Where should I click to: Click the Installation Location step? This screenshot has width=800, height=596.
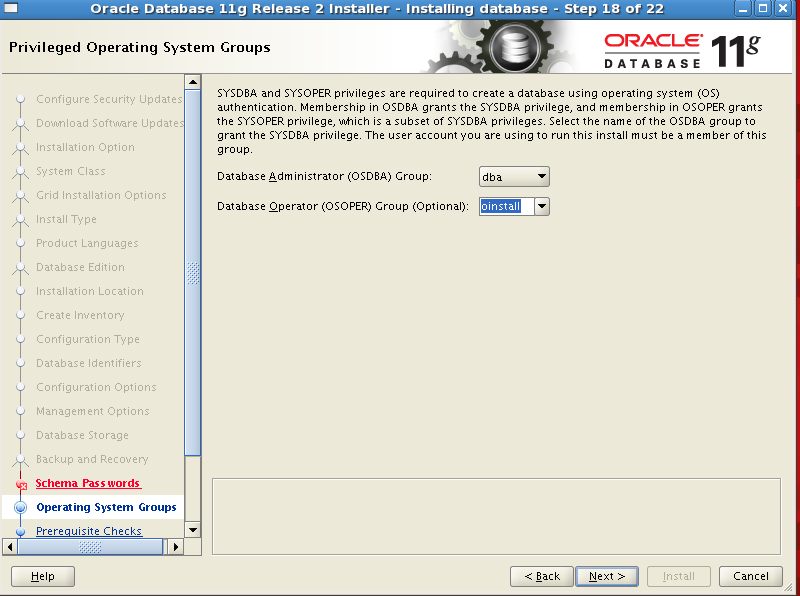[x=90, y=291]
